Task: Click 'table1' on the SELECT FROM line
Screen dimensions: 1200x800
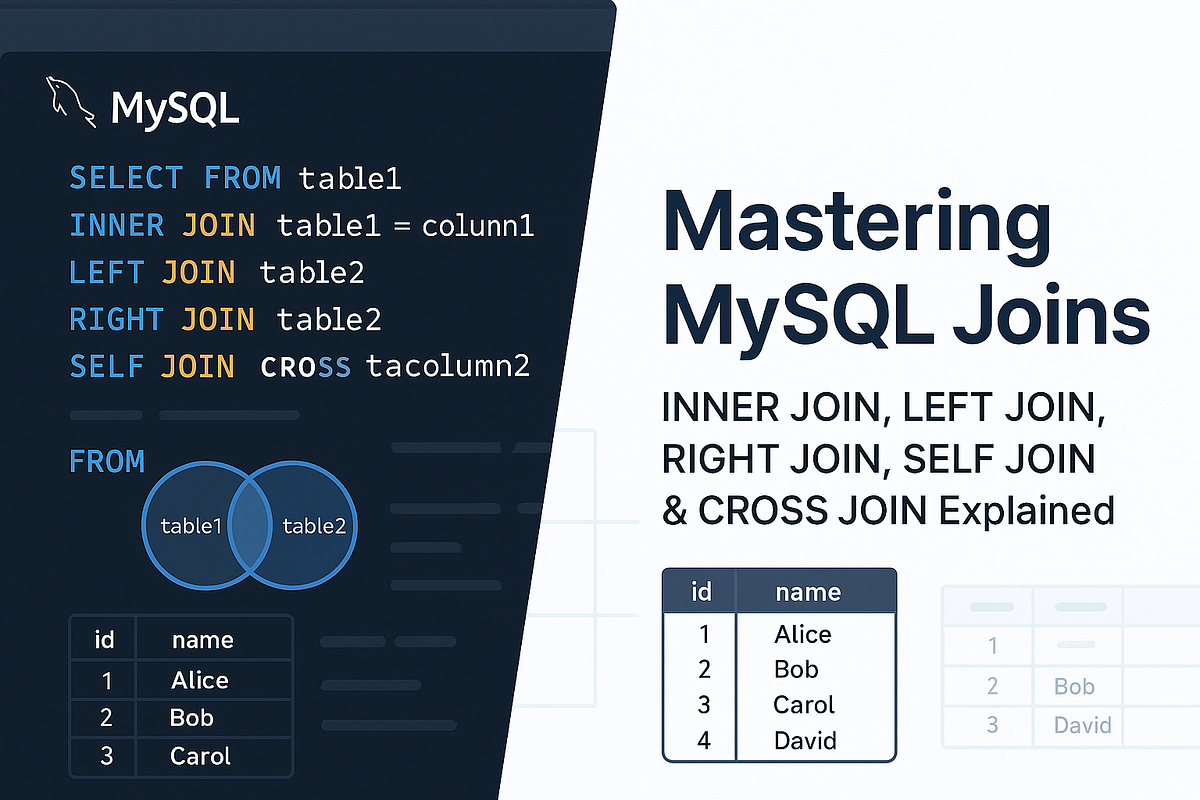Action: (x=350, y=179)
